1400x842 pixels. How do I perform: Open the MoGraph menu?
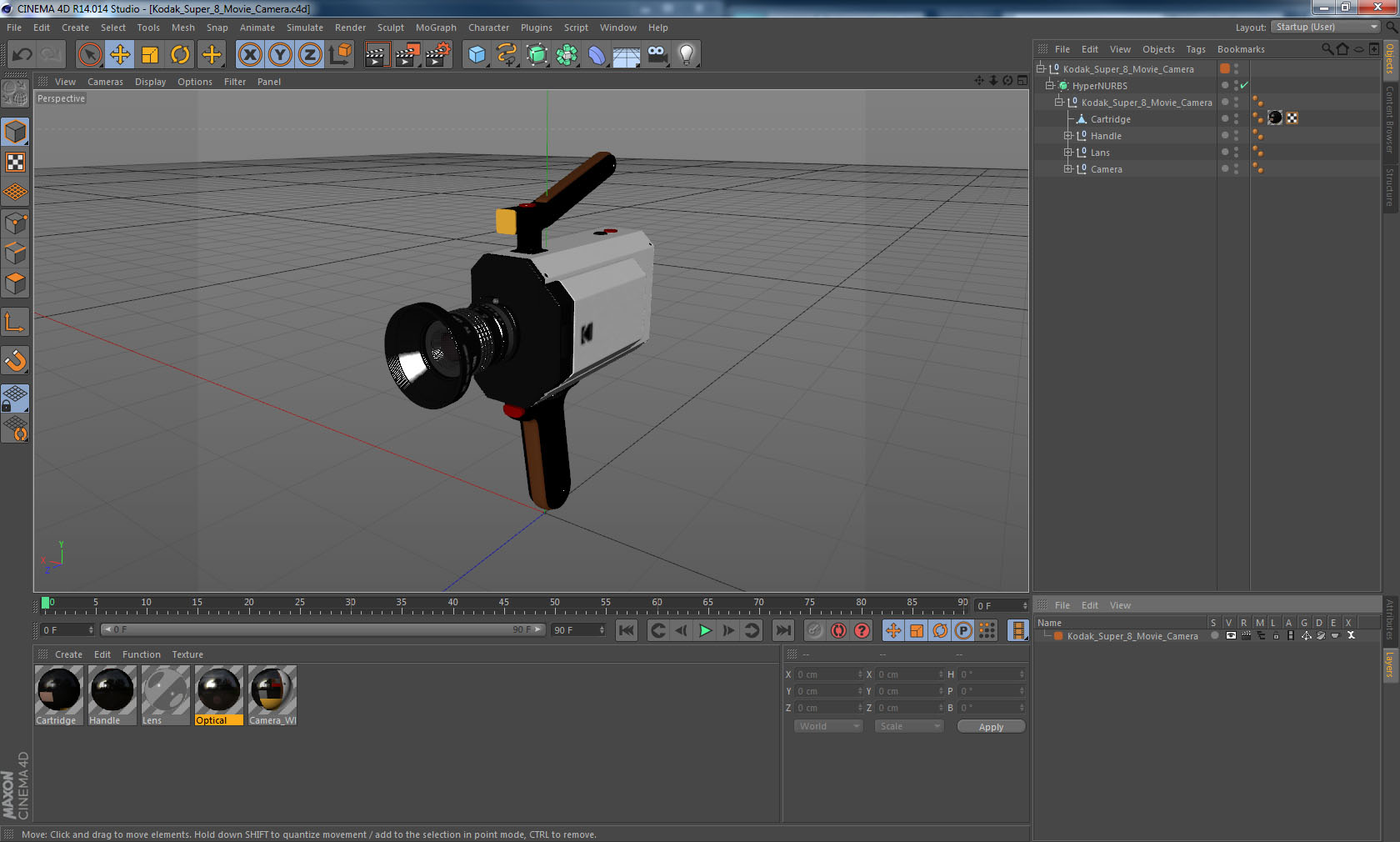click(x=436, y=28)
